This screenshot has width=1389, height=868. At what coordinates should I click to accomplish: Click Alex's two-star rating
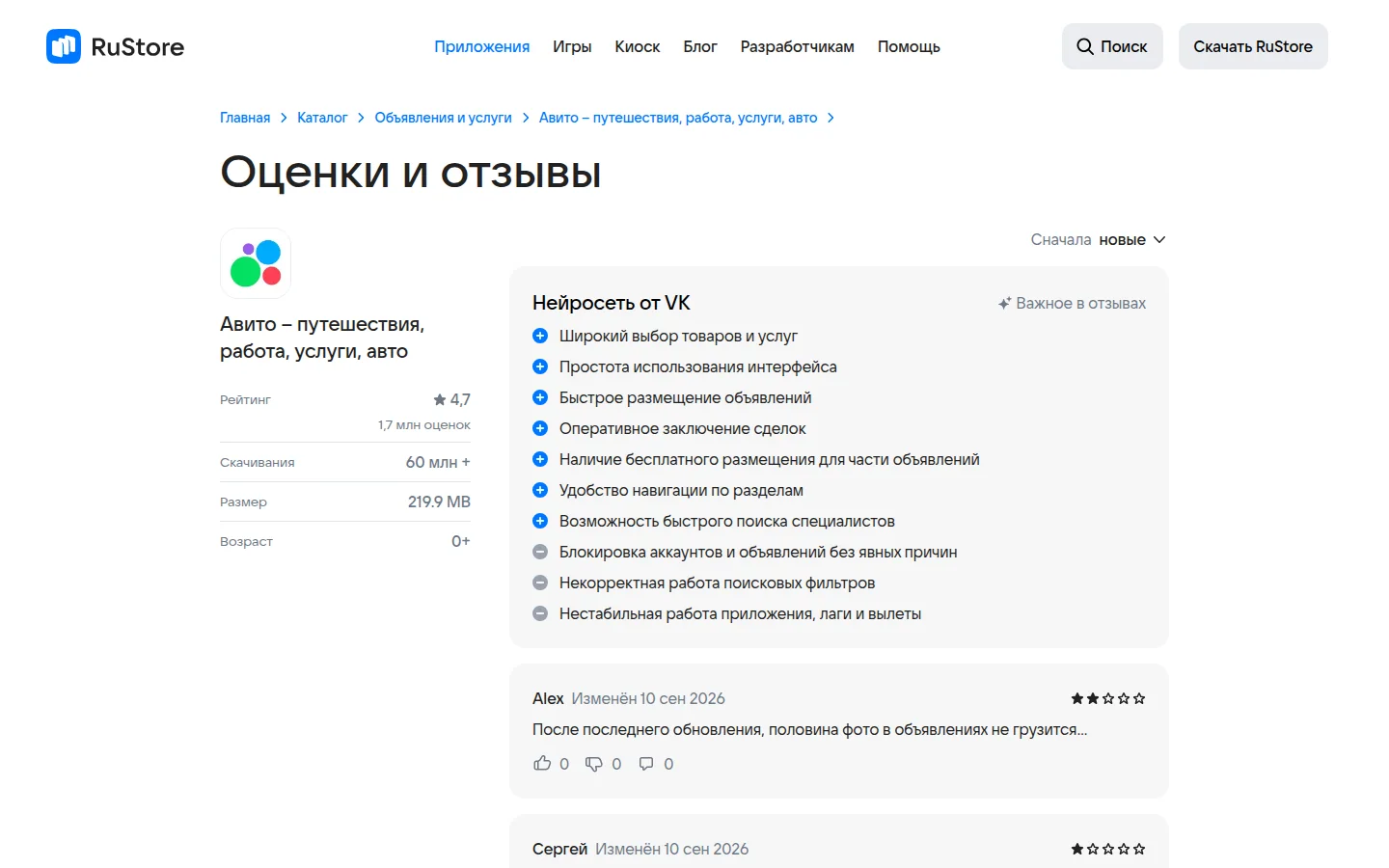(1108, 698)
